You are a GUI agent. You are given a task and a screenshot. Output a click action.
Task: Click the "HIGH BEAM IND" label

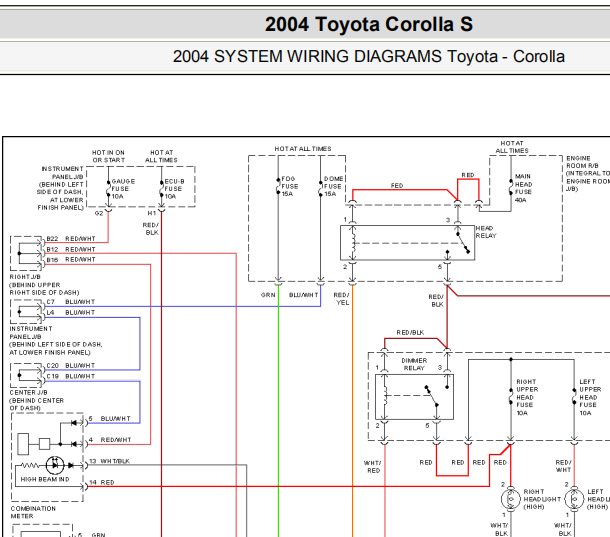tap(45, 479)
